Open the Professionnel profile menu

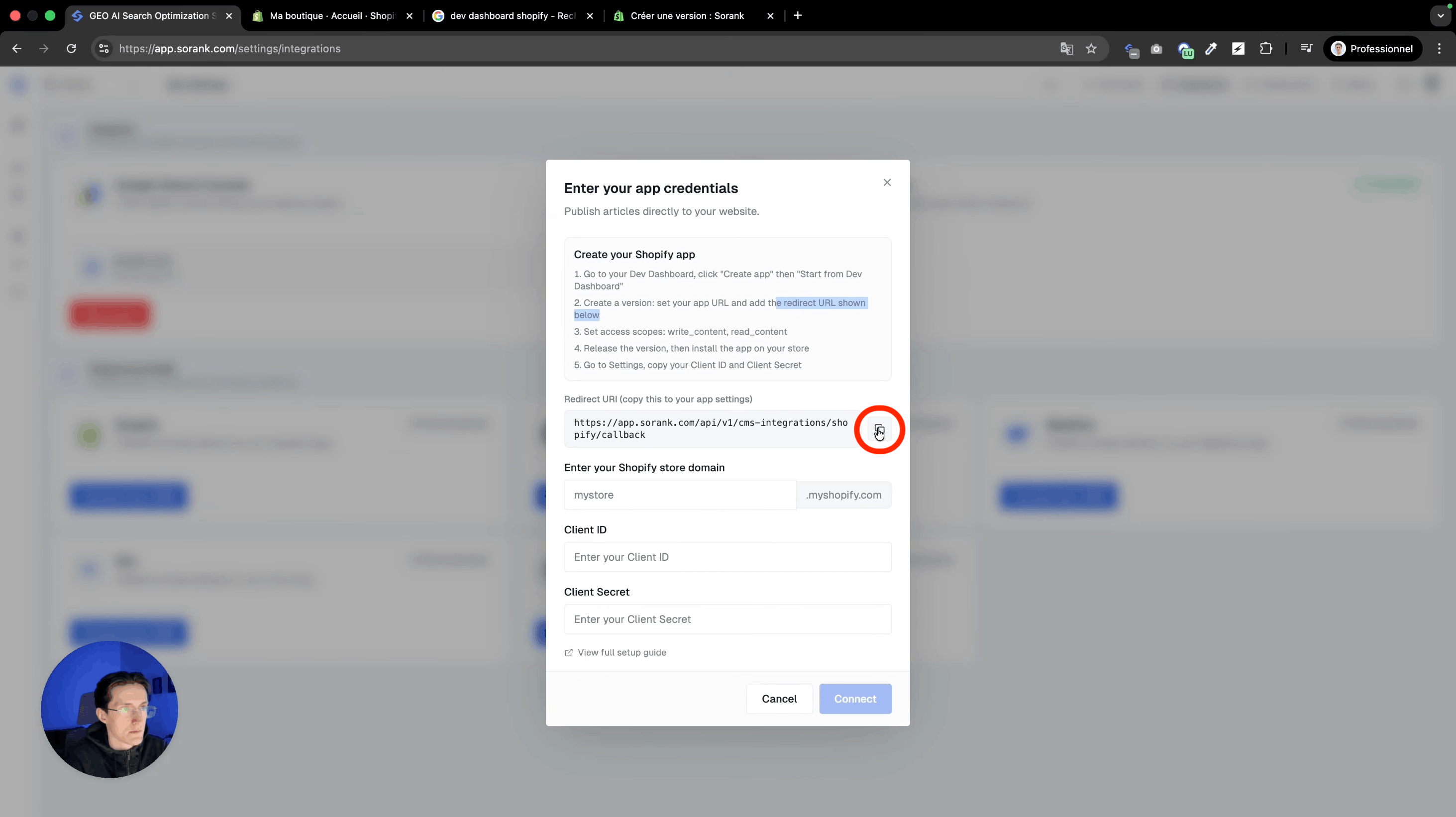(x=1373, y=49)
